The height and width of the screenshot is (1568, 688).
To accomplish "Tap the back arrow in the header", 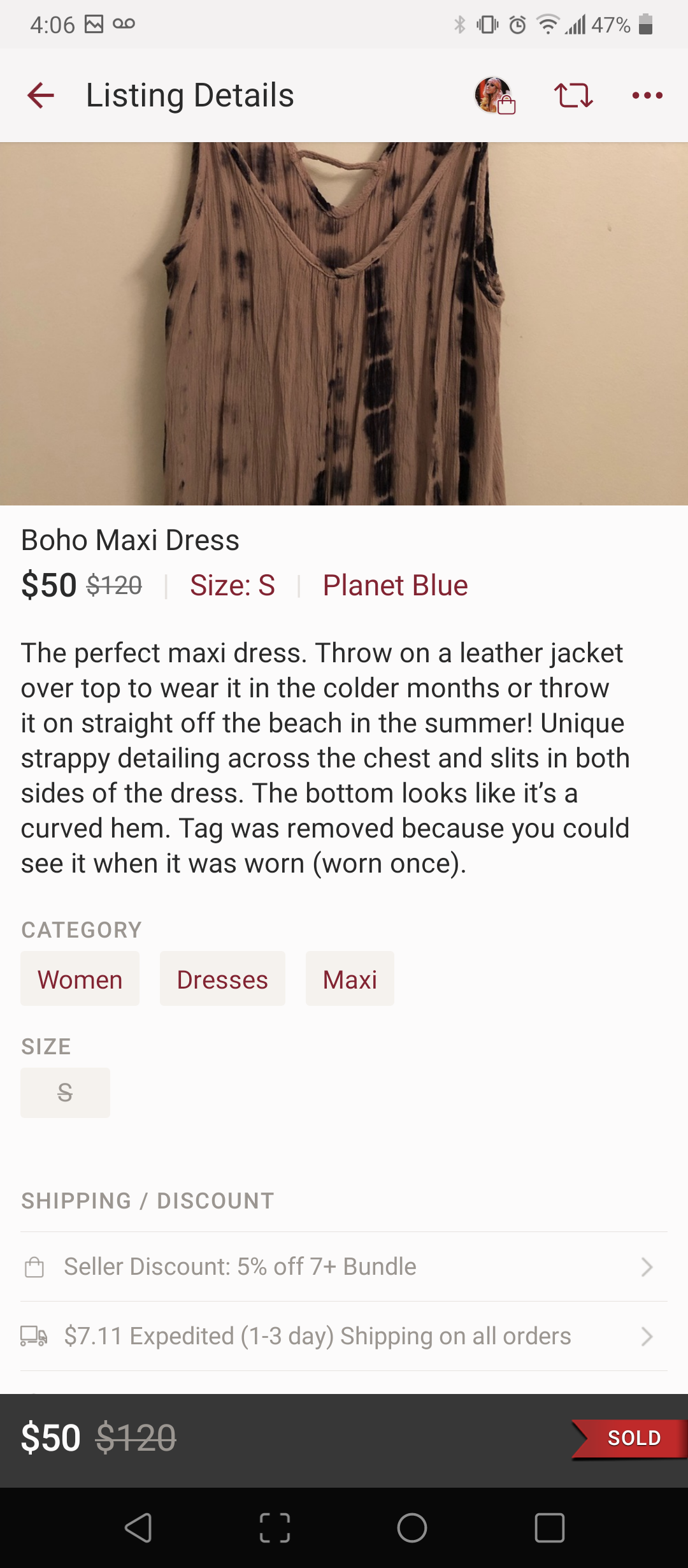I will 41,96.
